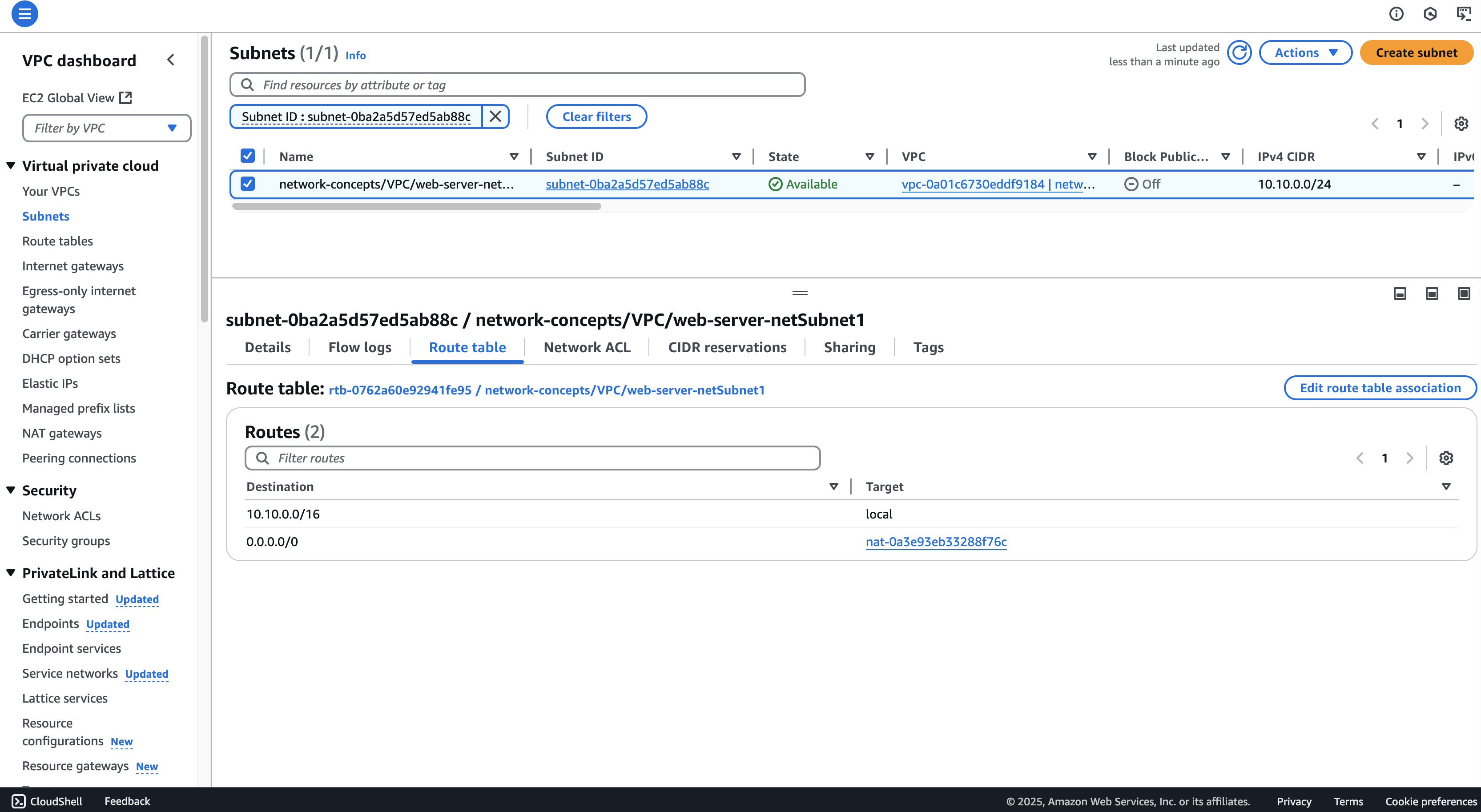
Task: Switch to the Flow logs tab
Action: [360, 347]
